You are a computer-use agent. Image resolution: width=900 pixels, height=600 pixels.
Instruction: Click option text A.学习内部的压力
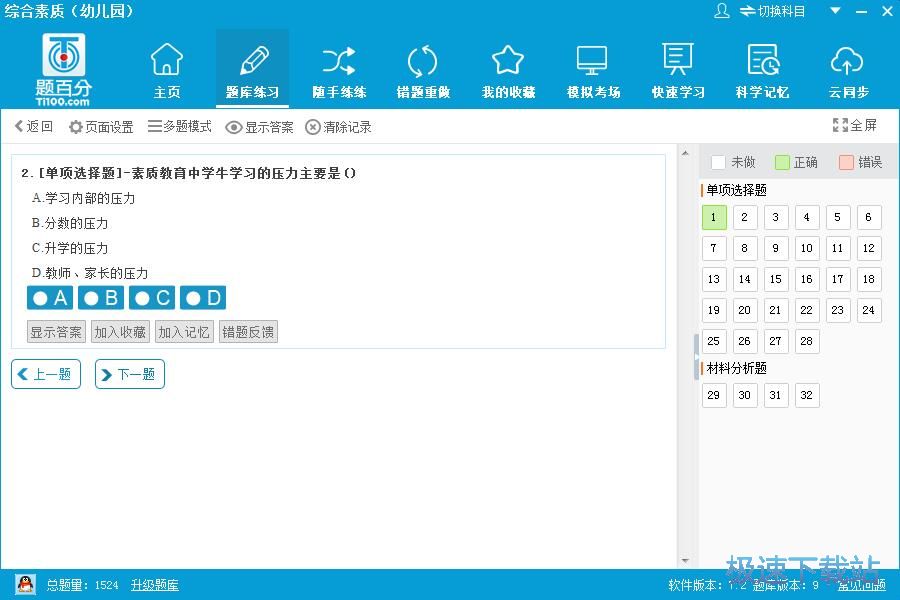[x=84, y=199]
